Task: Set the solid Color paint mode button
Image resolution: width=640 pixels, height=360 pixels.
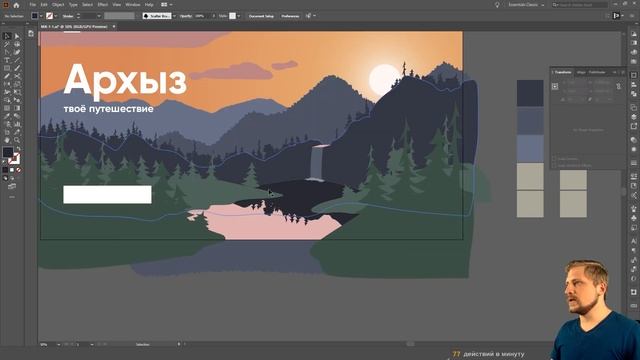Action: pyautogui.click(x=5, y=170)
